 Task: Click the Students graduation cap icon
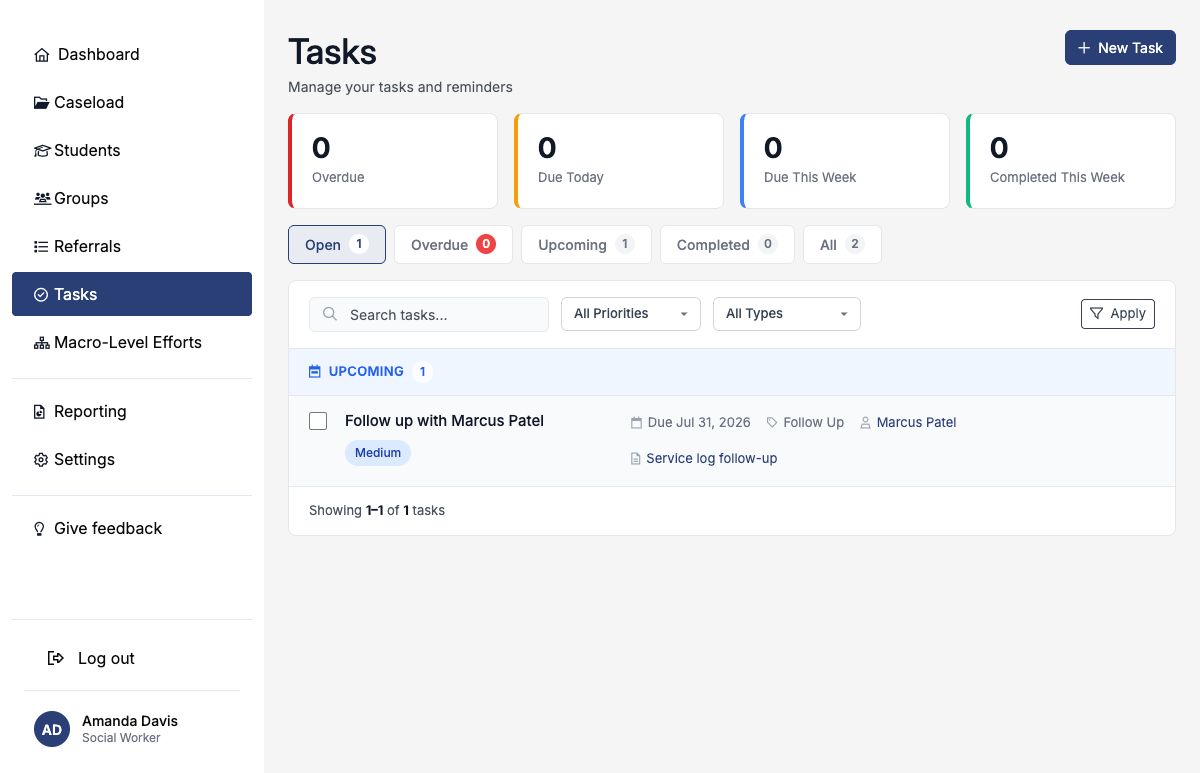click(x=41, y=151)
